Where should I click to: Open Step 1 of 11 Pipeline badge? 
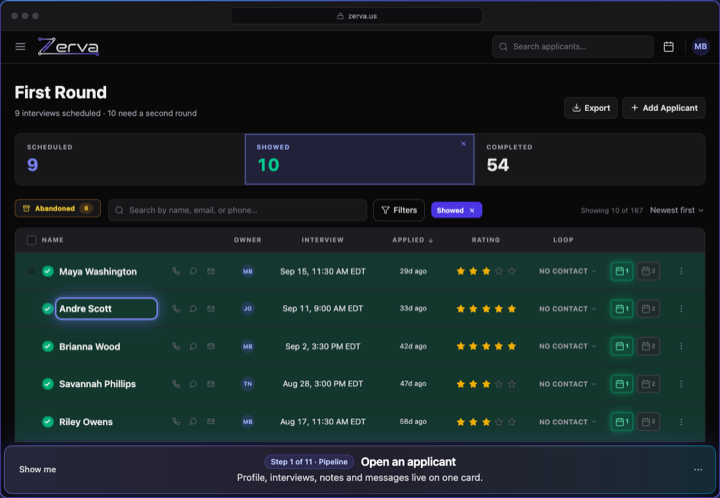309,462
